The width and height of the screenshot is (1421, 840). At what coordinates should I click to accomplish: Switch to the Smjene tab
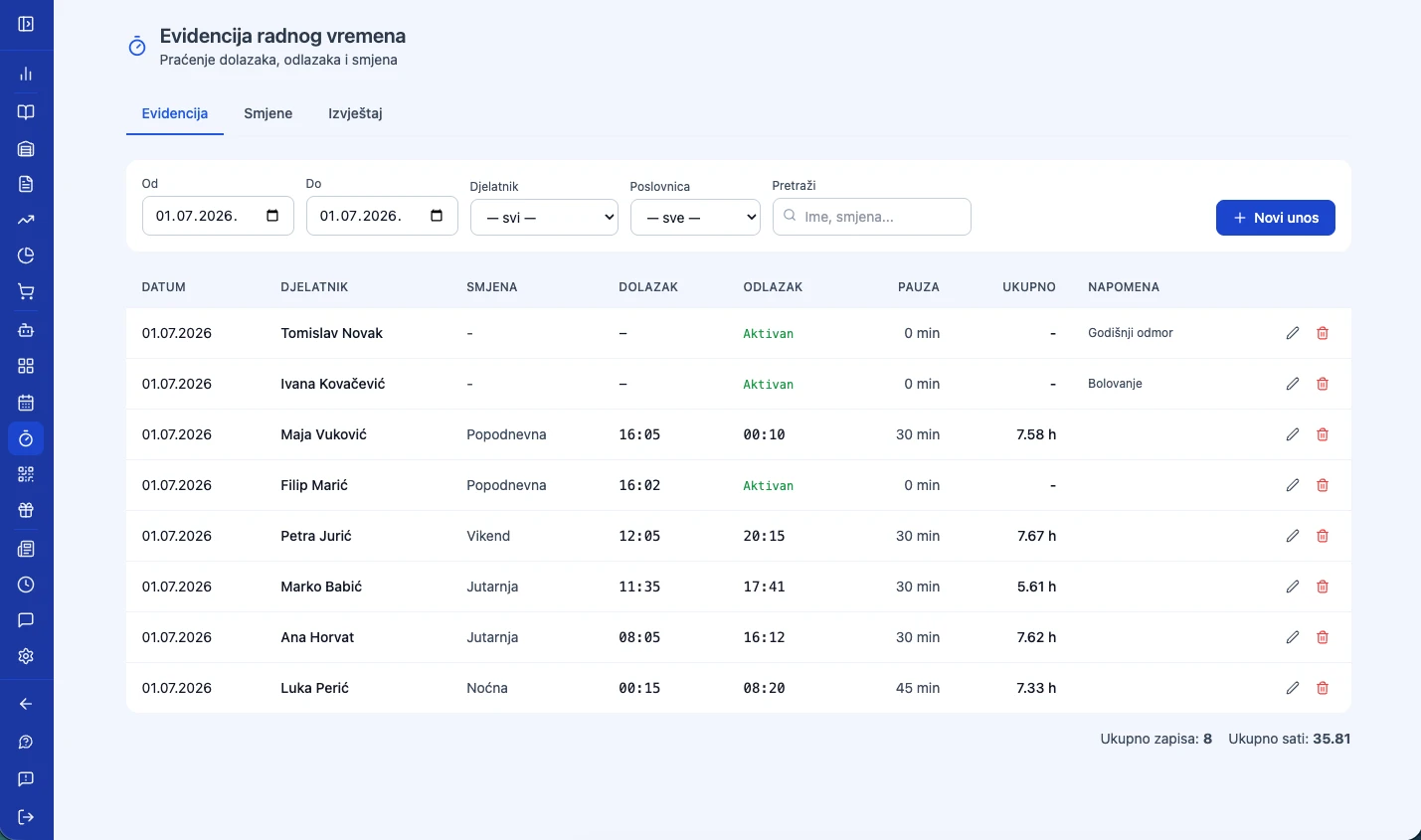pos(268,113)
